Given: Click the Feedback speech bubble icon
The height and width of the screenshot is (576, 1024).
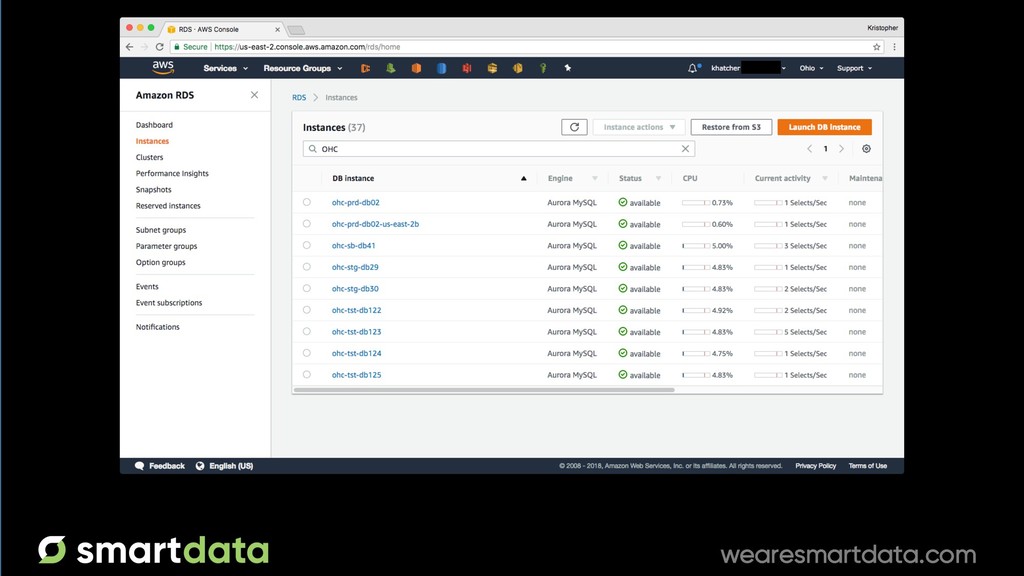Looking at the screenshot, I should pos(139,466).
